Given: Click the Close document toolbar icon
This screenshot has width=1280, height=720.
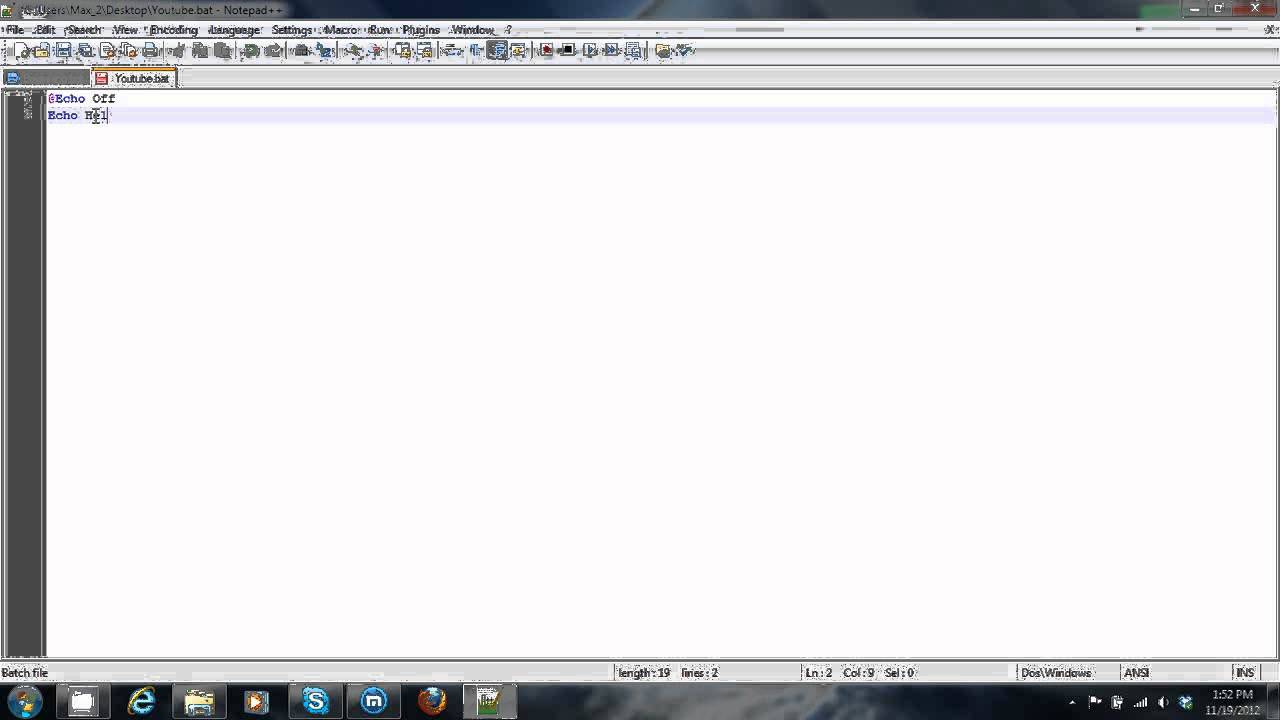Looking at the screenshot, I should [109, 50].
